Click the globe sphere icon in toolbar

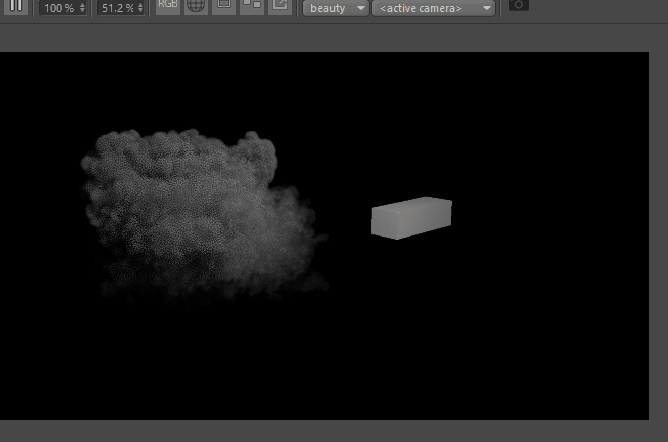coord(196,6)
